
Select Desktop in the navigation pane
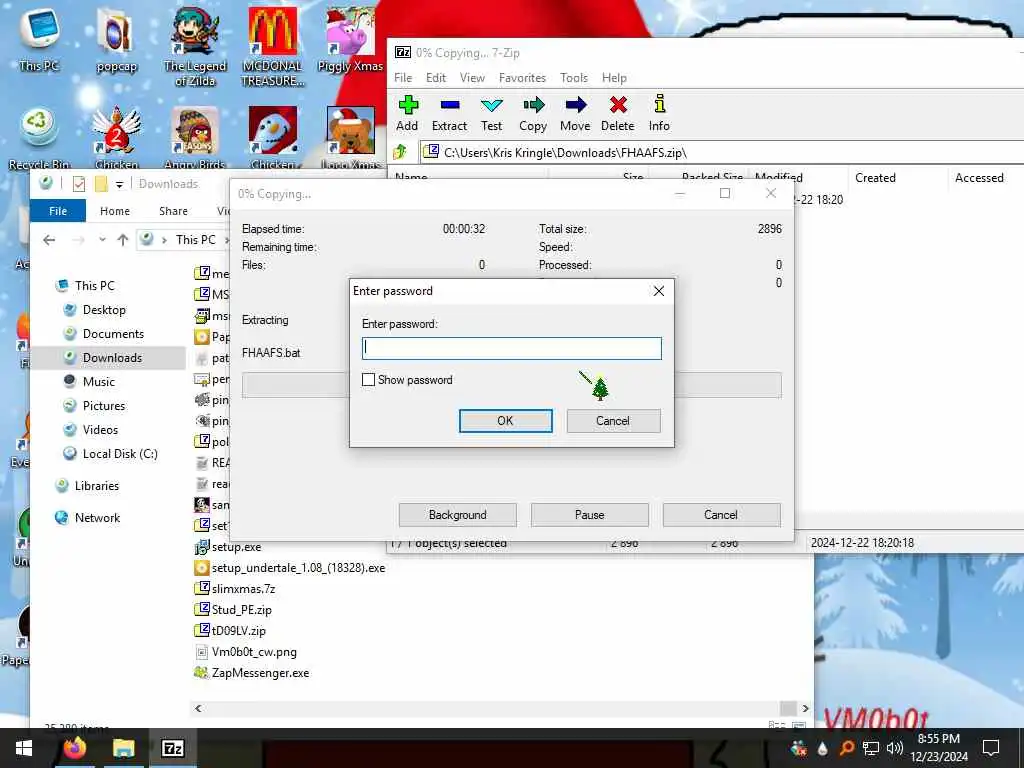[104, 310]
